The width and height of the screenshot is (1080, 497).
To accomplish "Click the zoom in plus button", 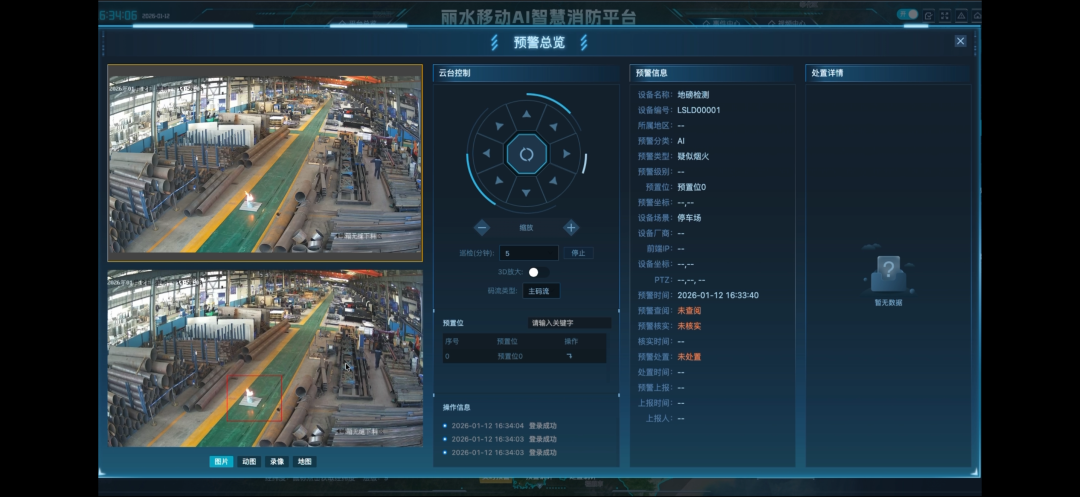I will click(571, 227).
